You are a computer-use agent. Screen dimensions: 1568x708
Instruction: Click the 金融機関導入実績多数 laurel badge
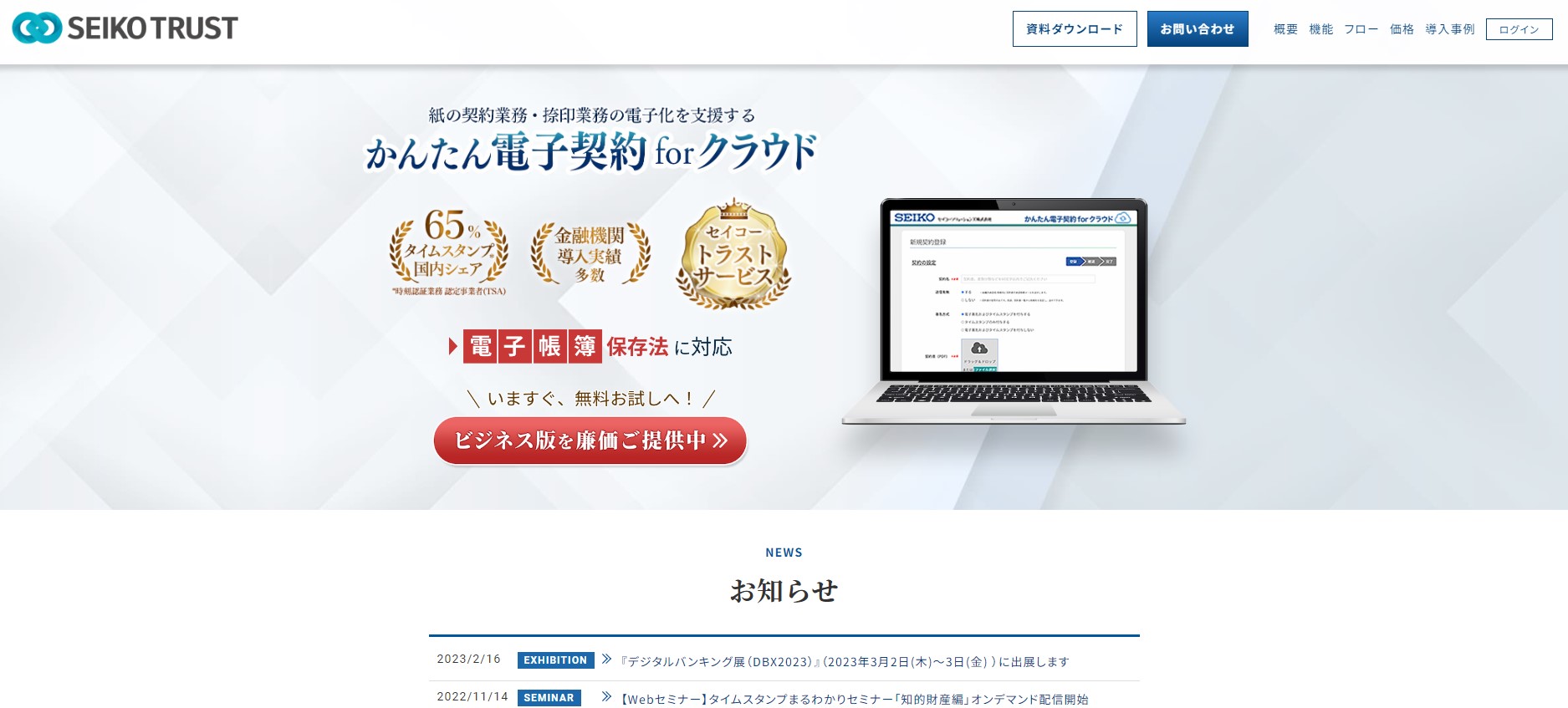click(x=590, y=252)
